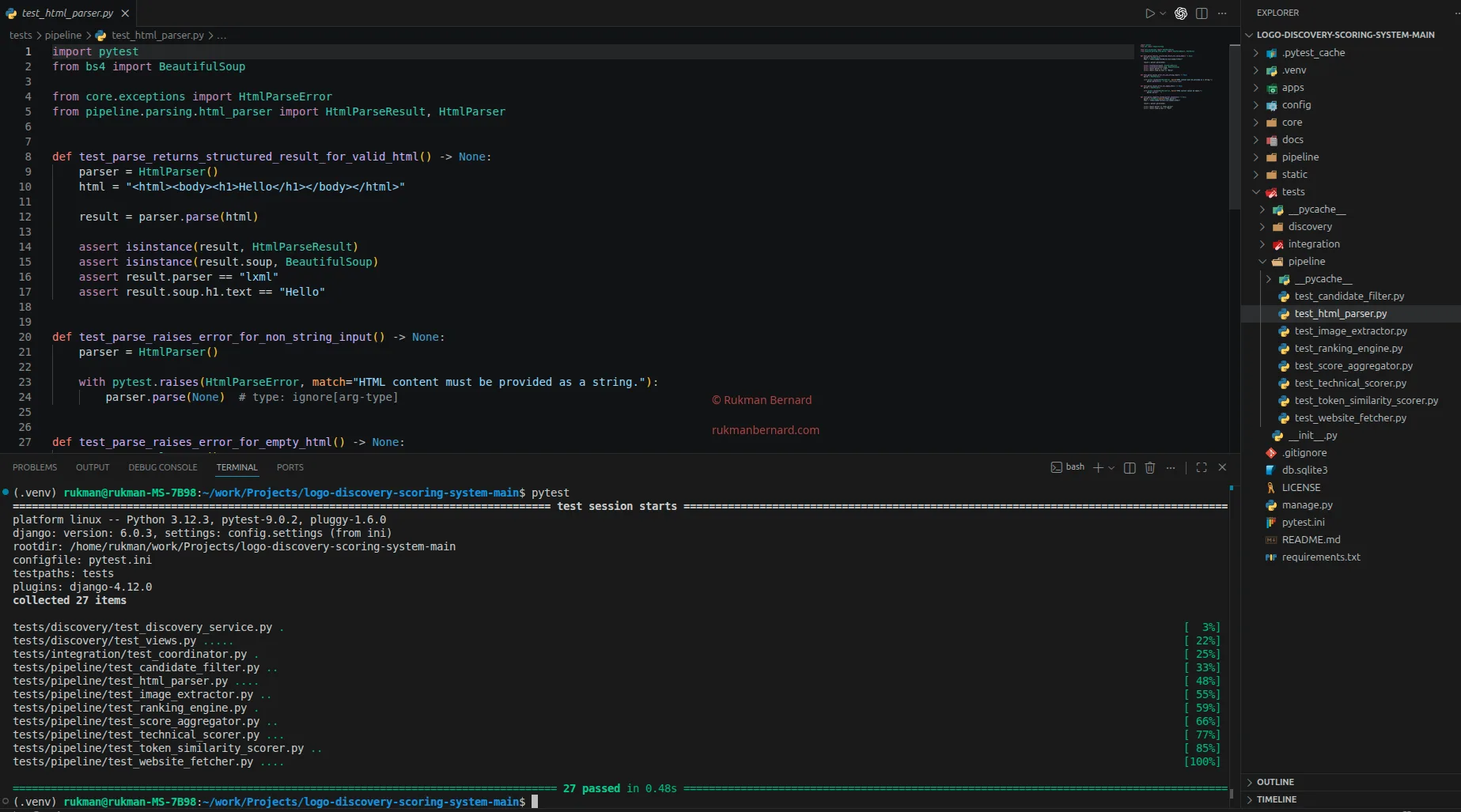The height and width of the screenshot is (812, 1461).
Task: Open the LICENSE file
Action: point(1351,488)
